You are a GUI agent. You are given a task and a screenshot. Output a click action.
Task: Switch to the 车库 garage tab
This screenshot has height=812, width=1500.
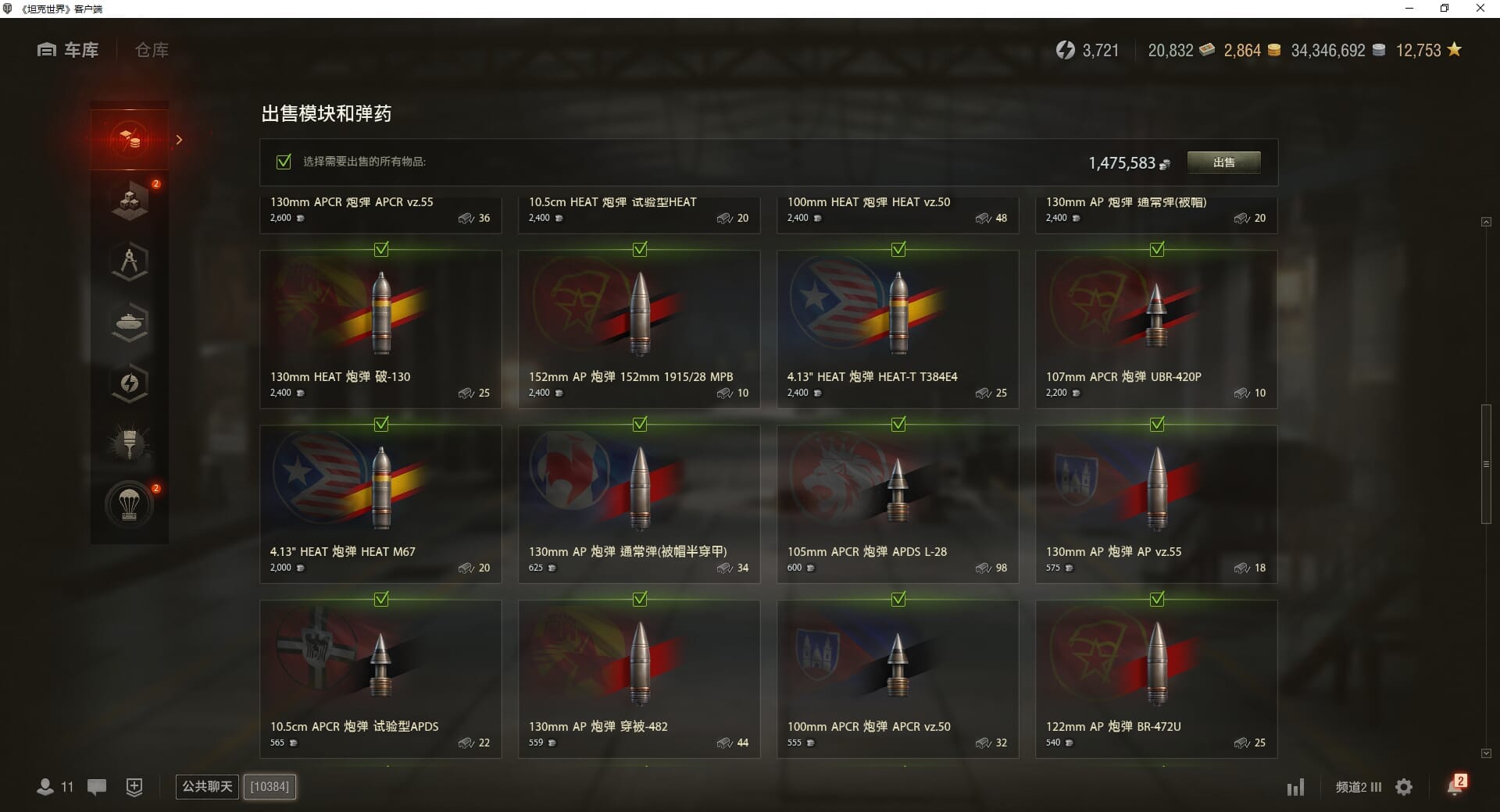68,50
